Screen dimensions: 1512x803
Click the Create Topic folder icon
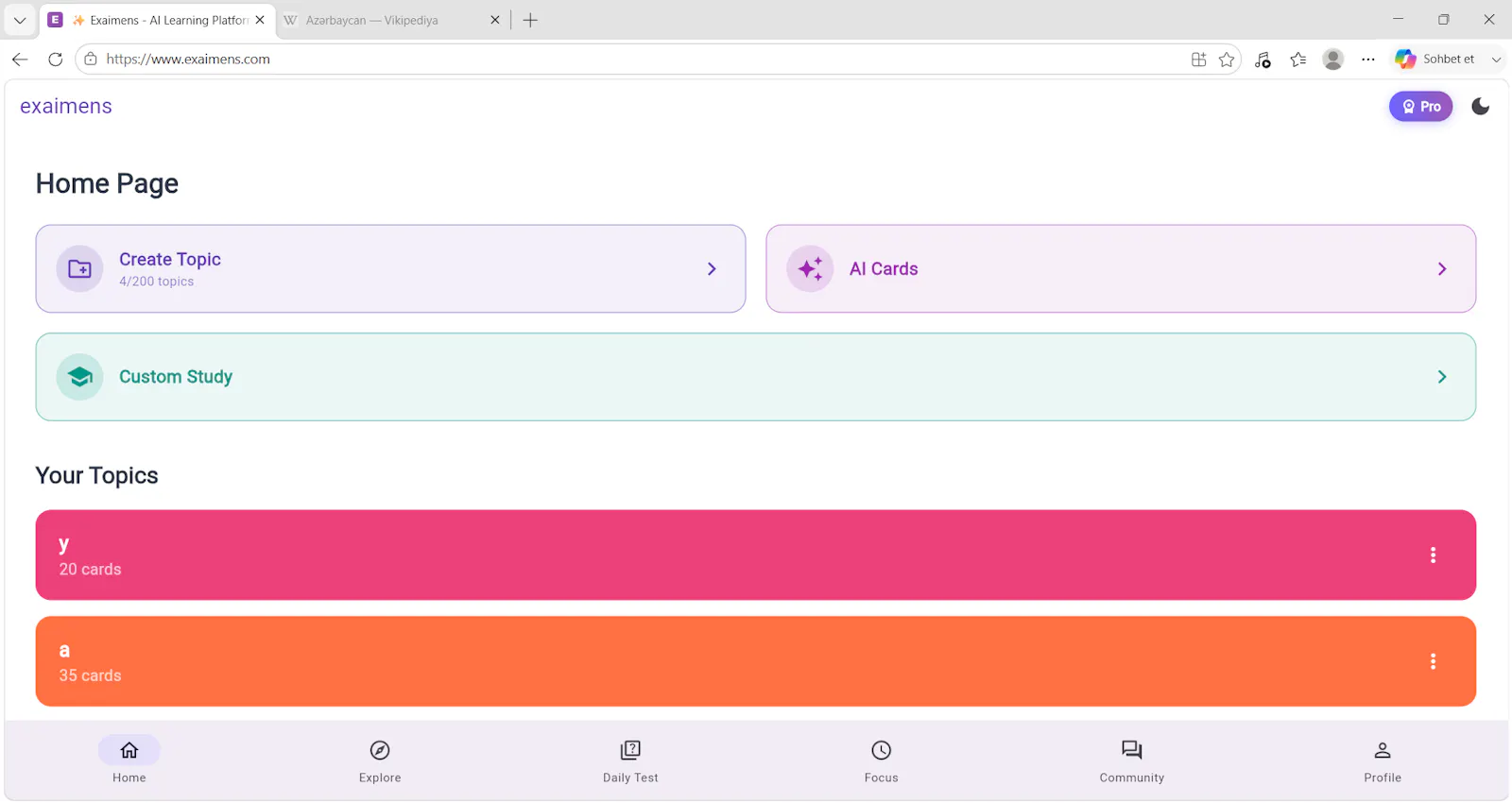80,269
